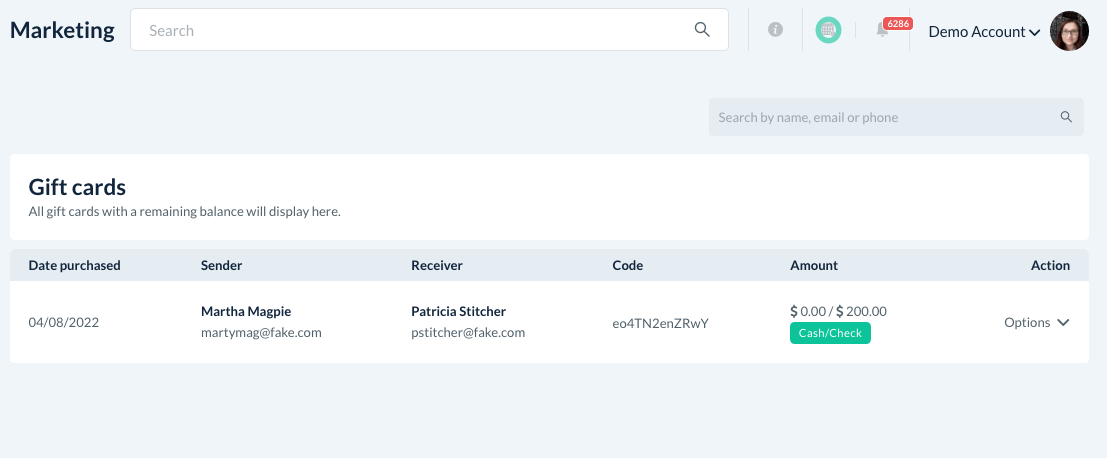Click the green Cash/Check badge
Screen dimensions: 1107x458
pyautogui.click(x=830, y=333)
